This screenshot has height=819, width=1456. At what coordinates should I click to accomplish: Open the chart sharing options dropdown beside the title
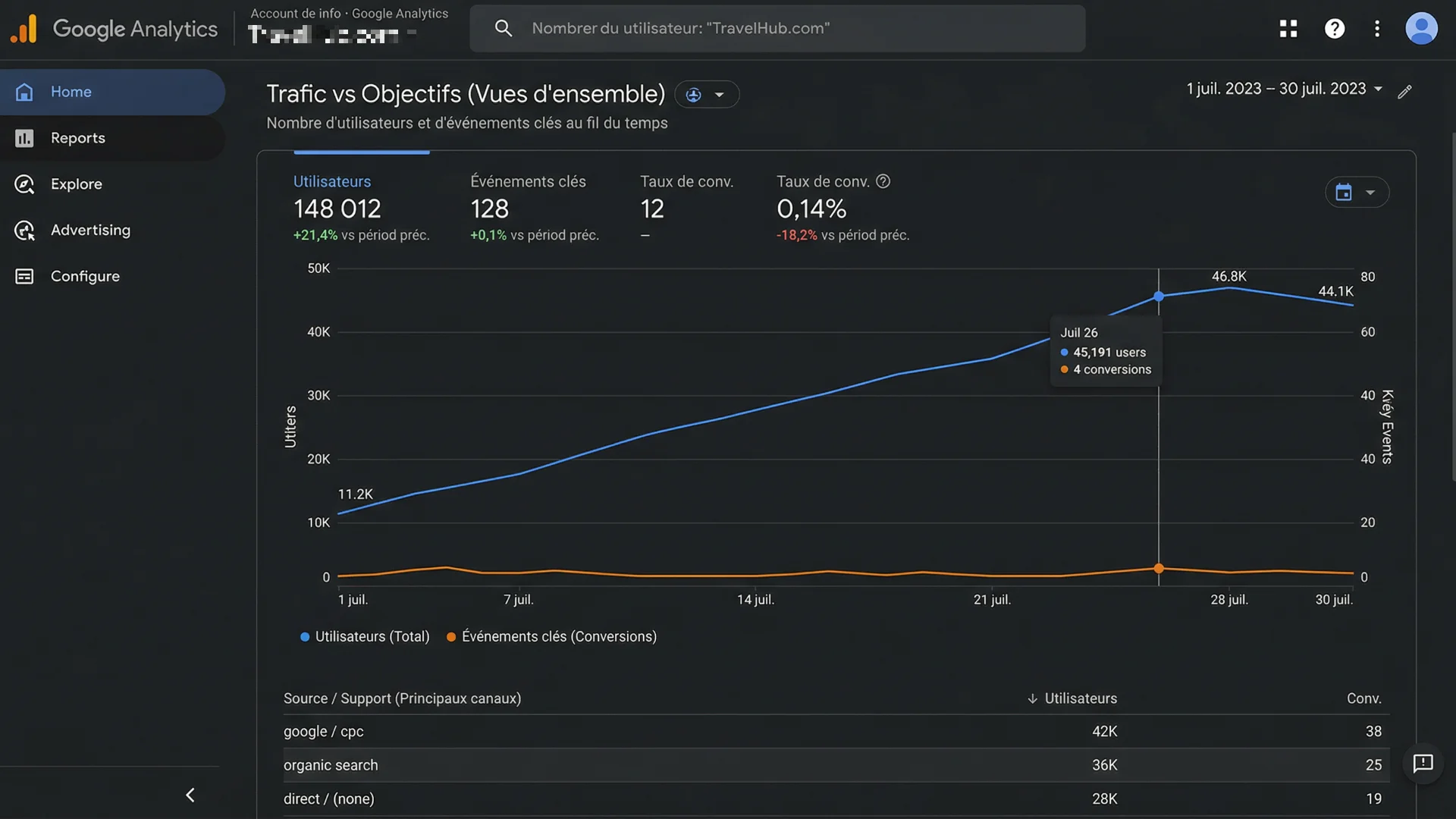(x=707, y=94)
